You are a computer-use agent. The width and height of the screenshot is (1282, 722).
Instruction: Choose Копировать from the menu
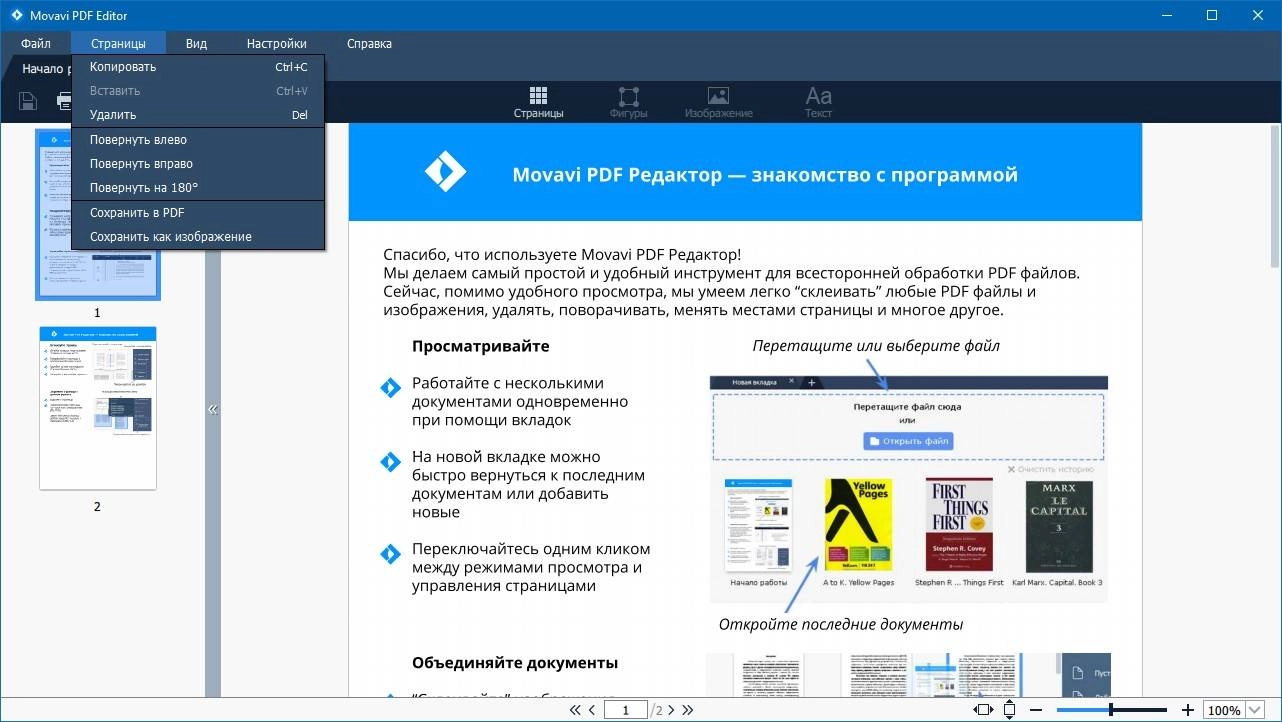click(x=198, y=67)
